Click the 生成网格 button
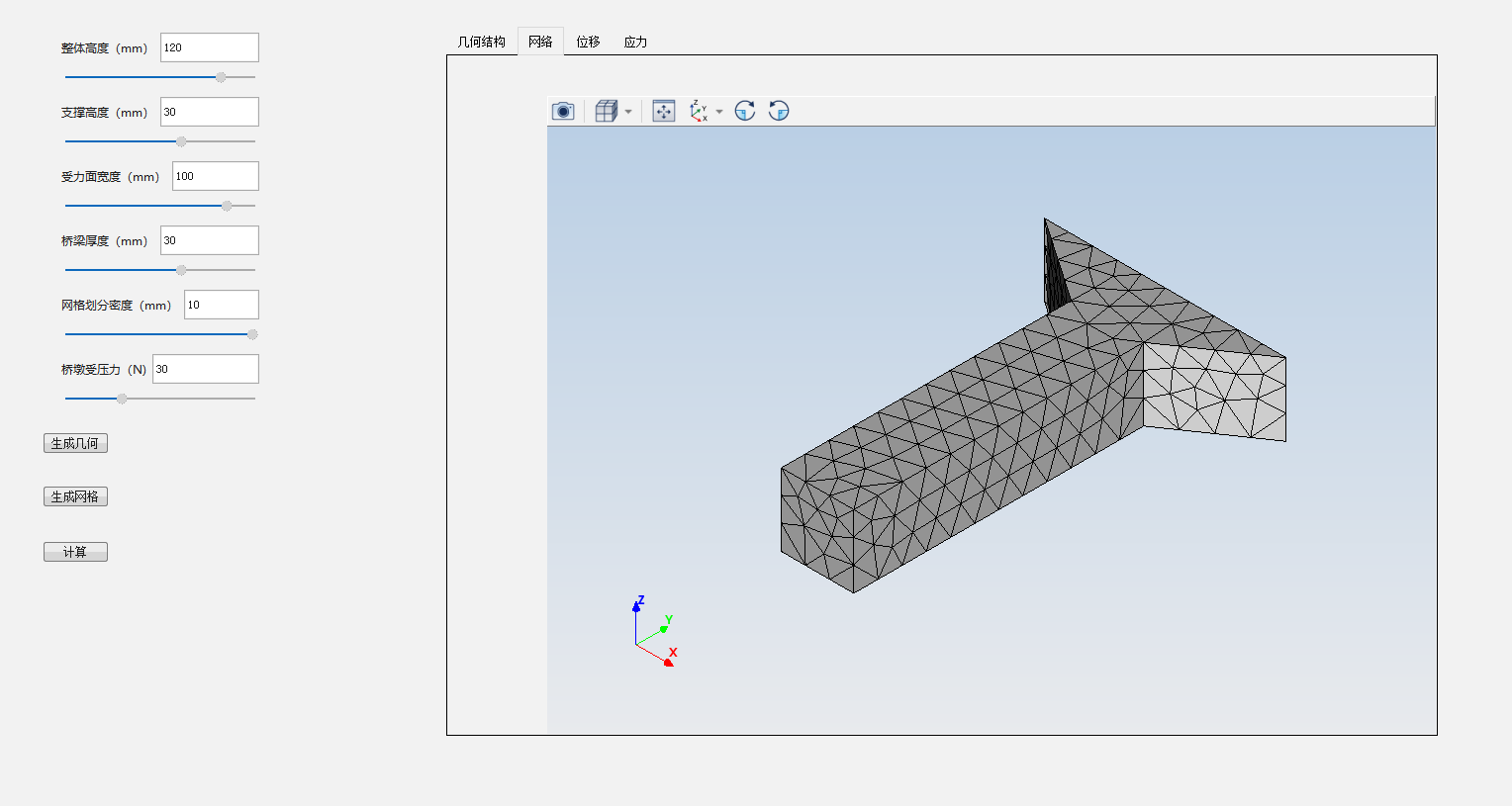This screenshot has width=1512, height=806. (x=75, y=496)
